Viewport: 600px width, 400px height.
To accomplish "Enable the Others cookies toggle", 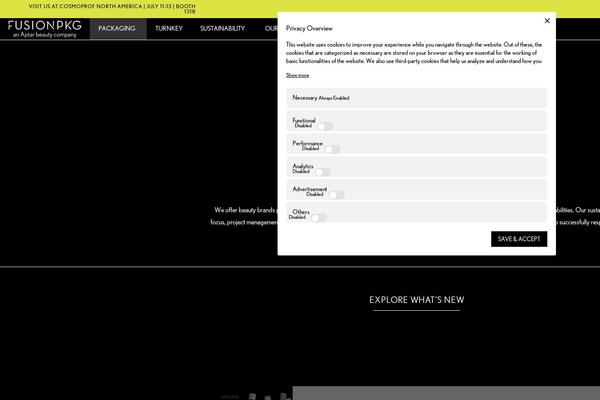I will click(x=319, y=218).
